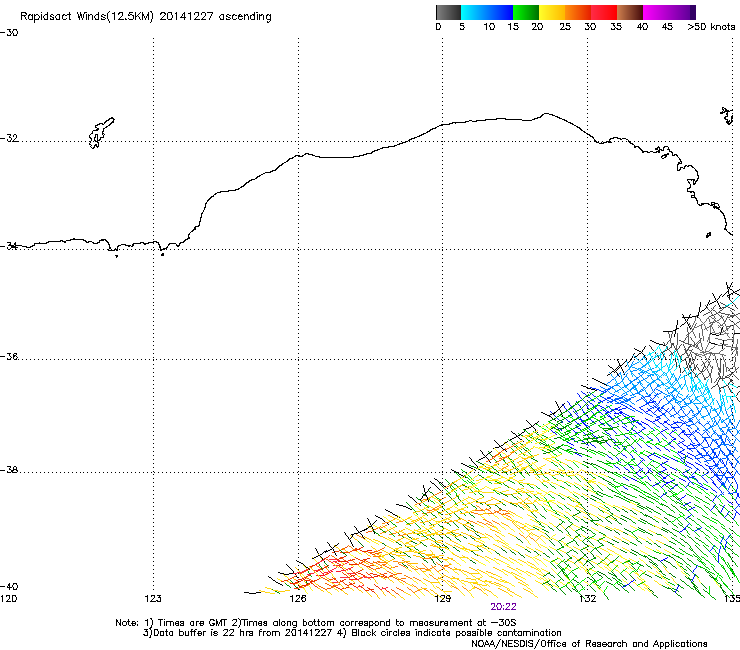Click the legend label '25'

coord(565,27)
